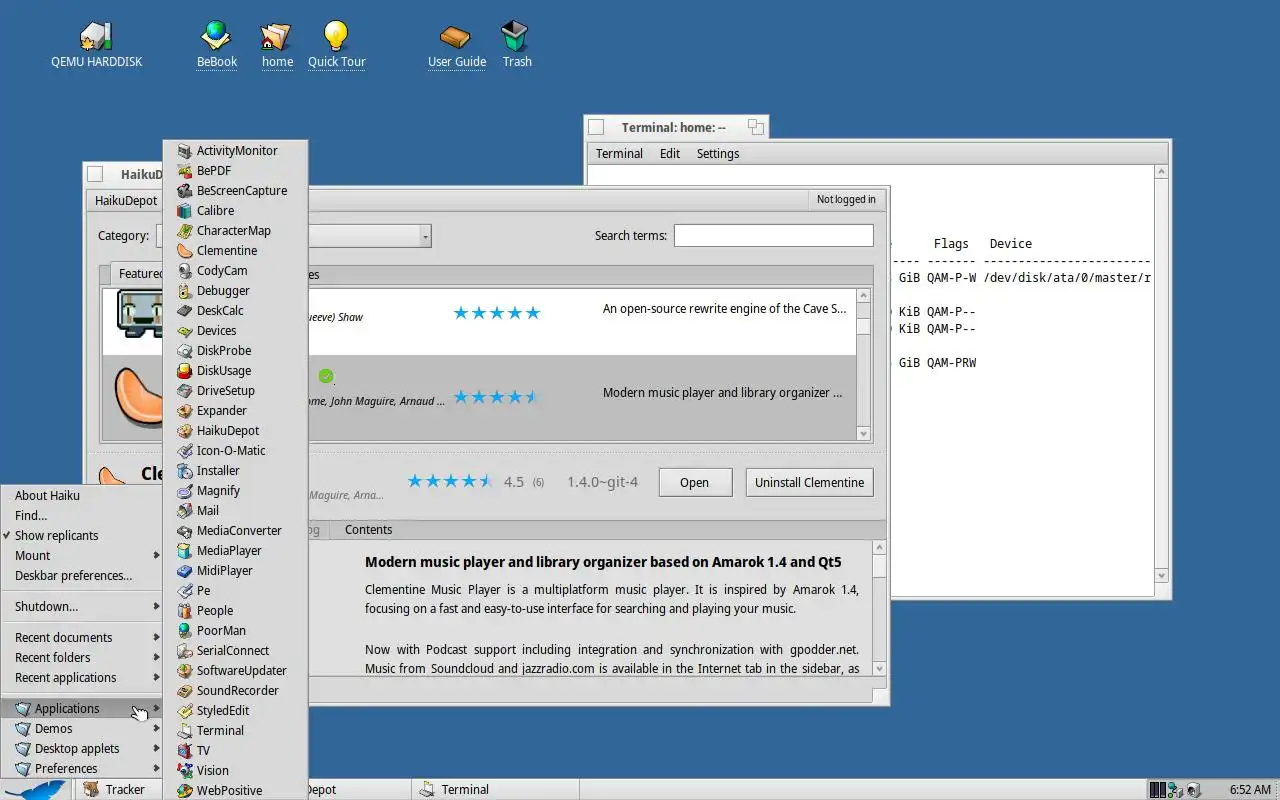Launch DeskCalc calculator
Image resolution: width=1280 pixels, height=800 pixels.
click(x=235, y=310)
